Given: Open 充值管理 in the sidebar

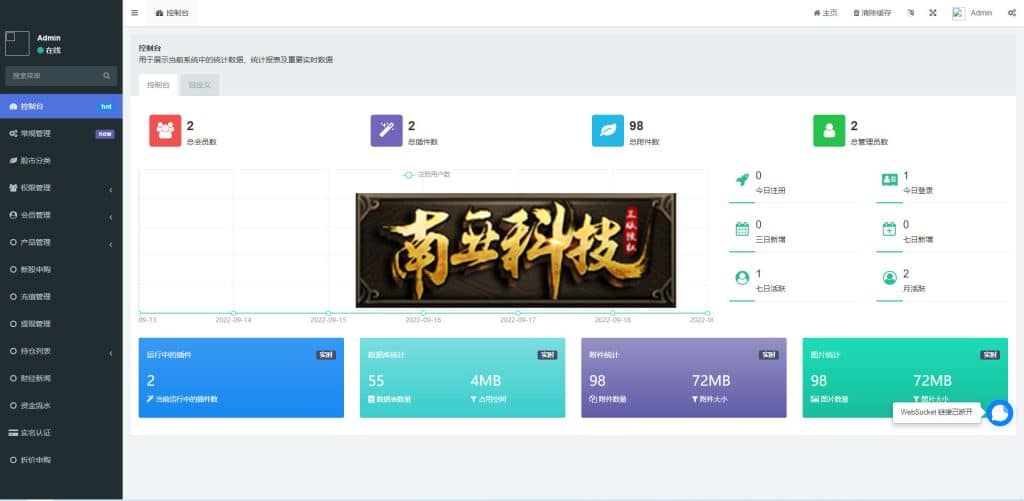Looking at the screenshot, I should (61, 297).
